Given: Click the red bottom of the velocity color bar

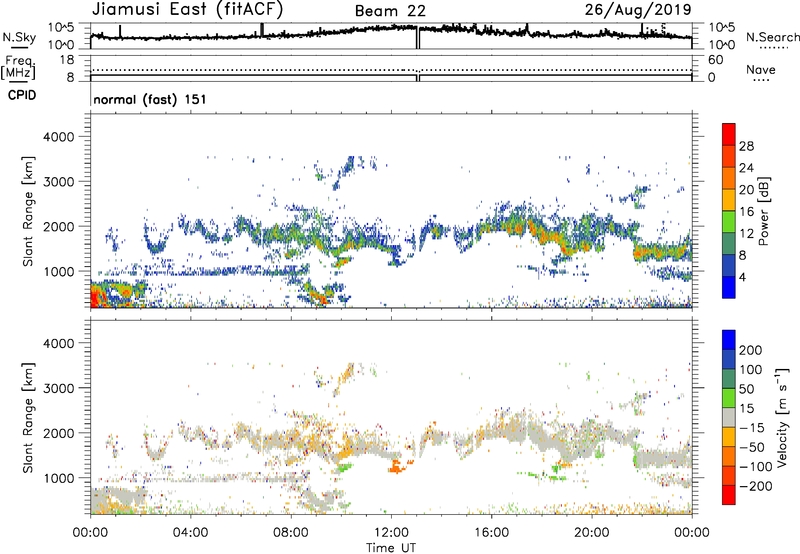Looking at the screenshot, I should pyautogui.click(x=729, y=495).
